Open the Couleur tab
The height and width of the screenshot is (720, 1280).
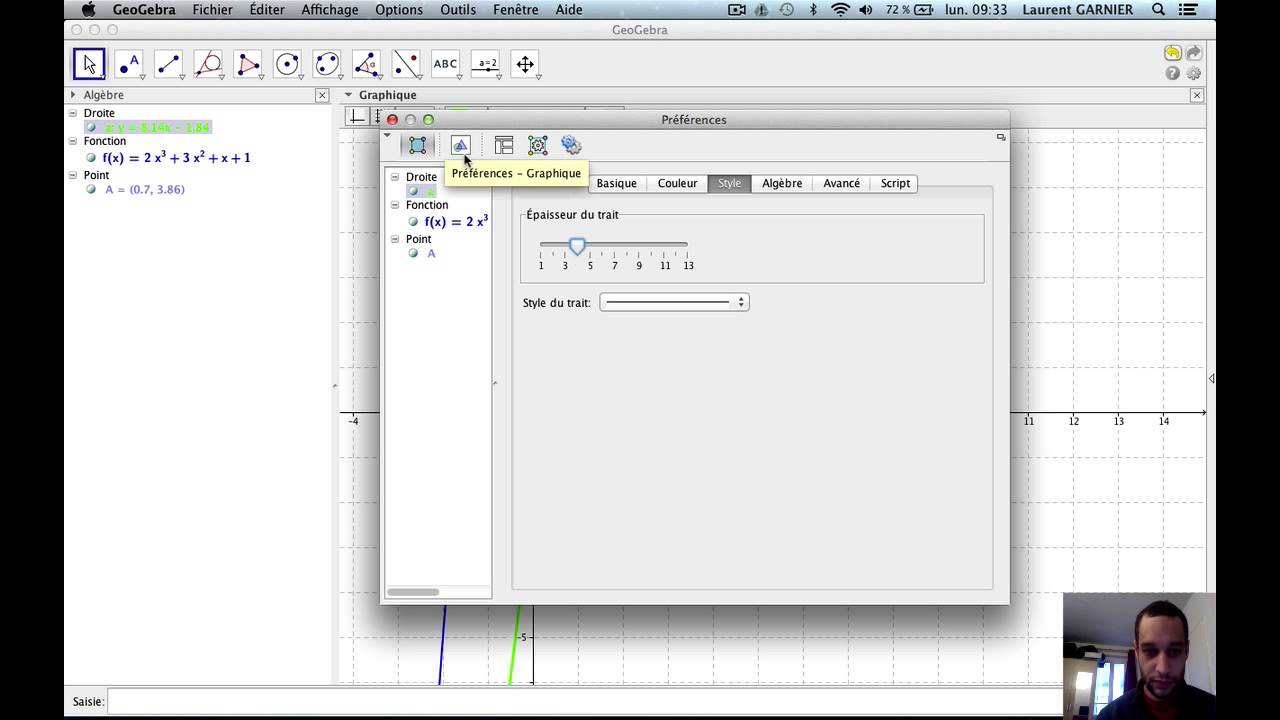677,183
